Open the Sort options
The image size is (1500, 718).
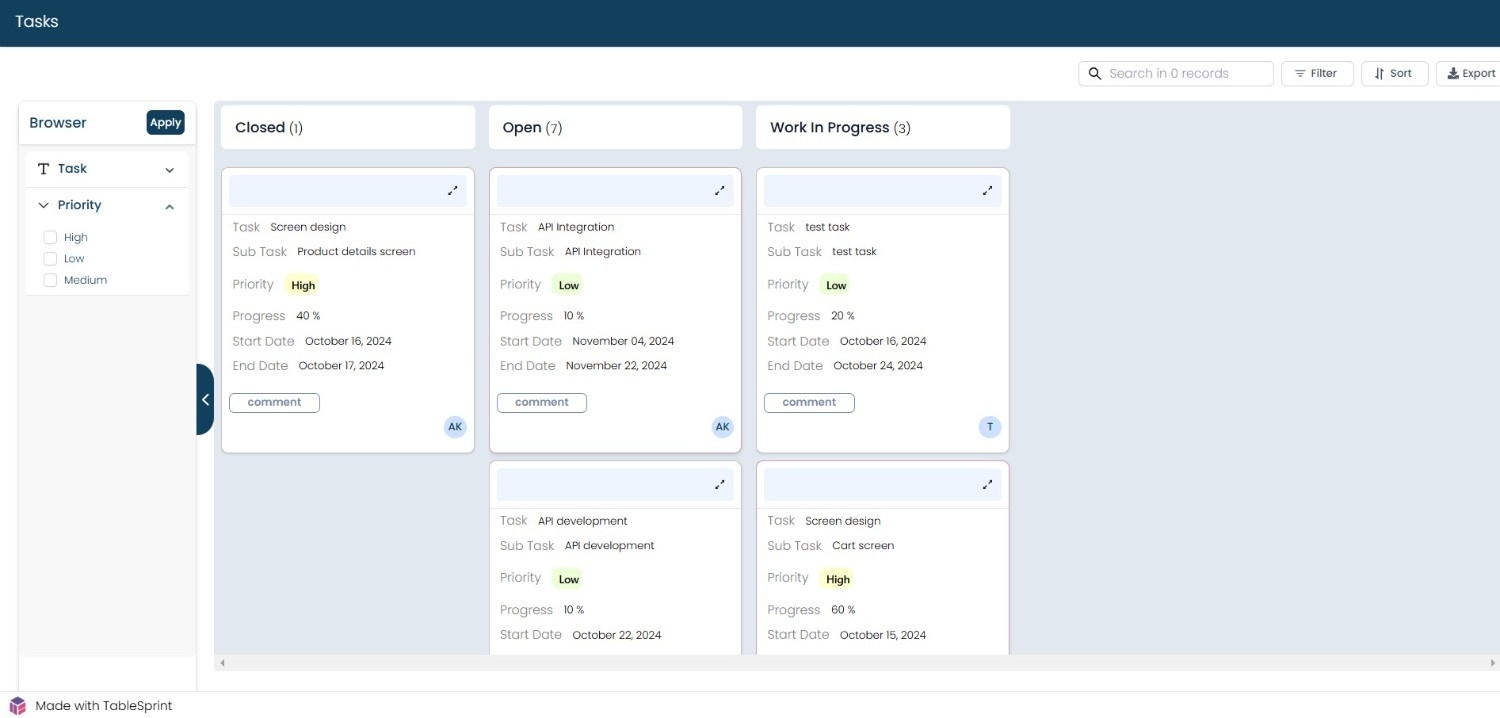coord(1394,73)
